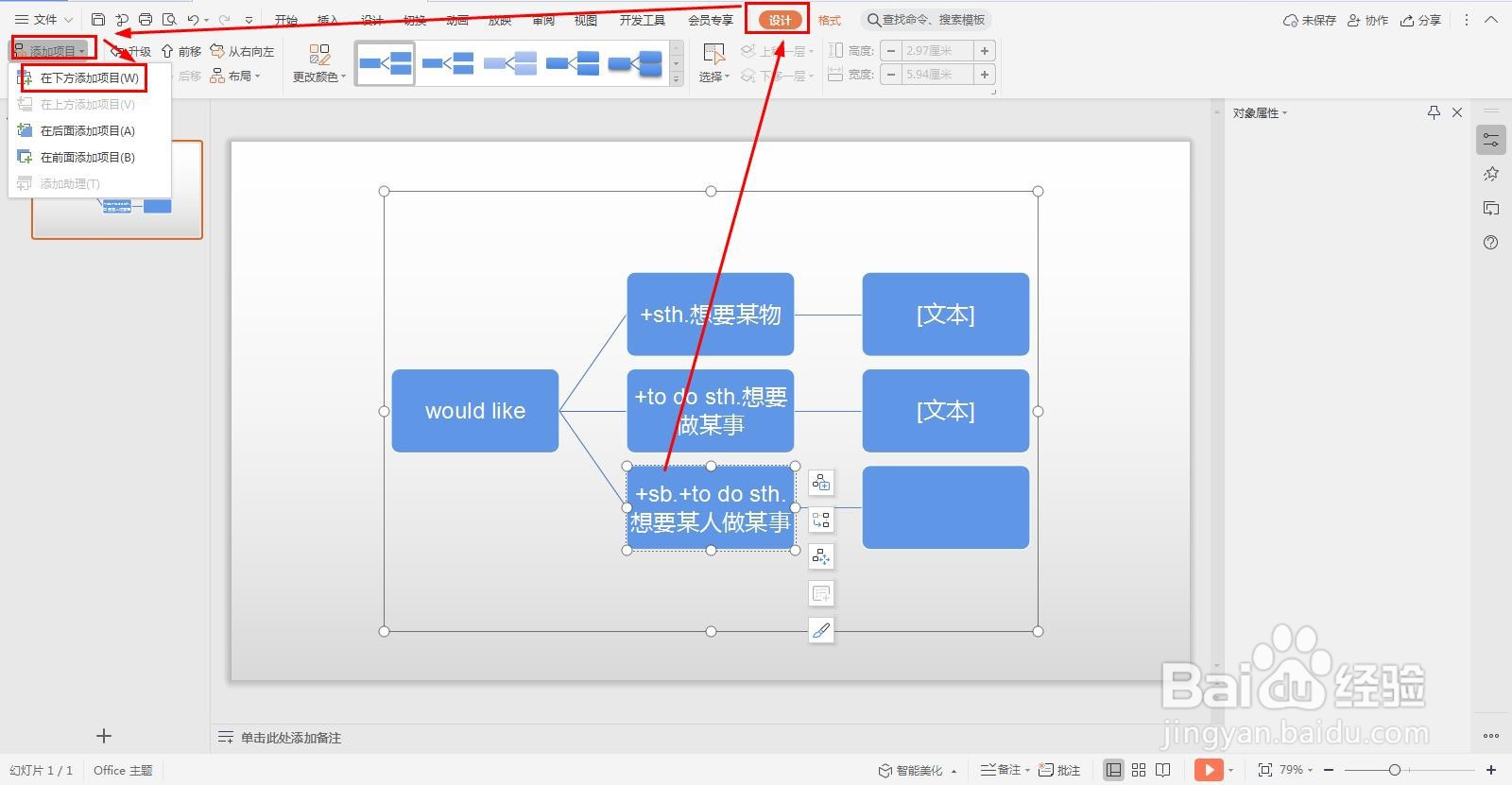The width and height of the screenshot is (1512, 785).
Task: Increase height with the plus button
Action: click(x=985, y=51)
